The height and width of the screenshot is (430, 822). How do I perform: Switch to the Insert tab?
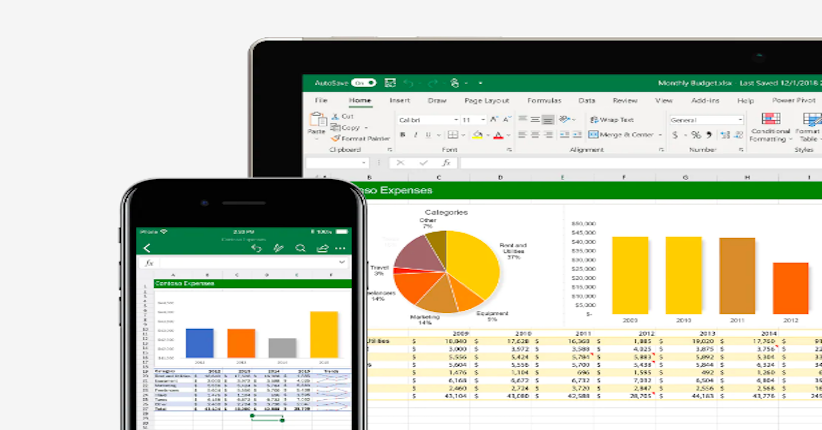(x=399, y=100)
